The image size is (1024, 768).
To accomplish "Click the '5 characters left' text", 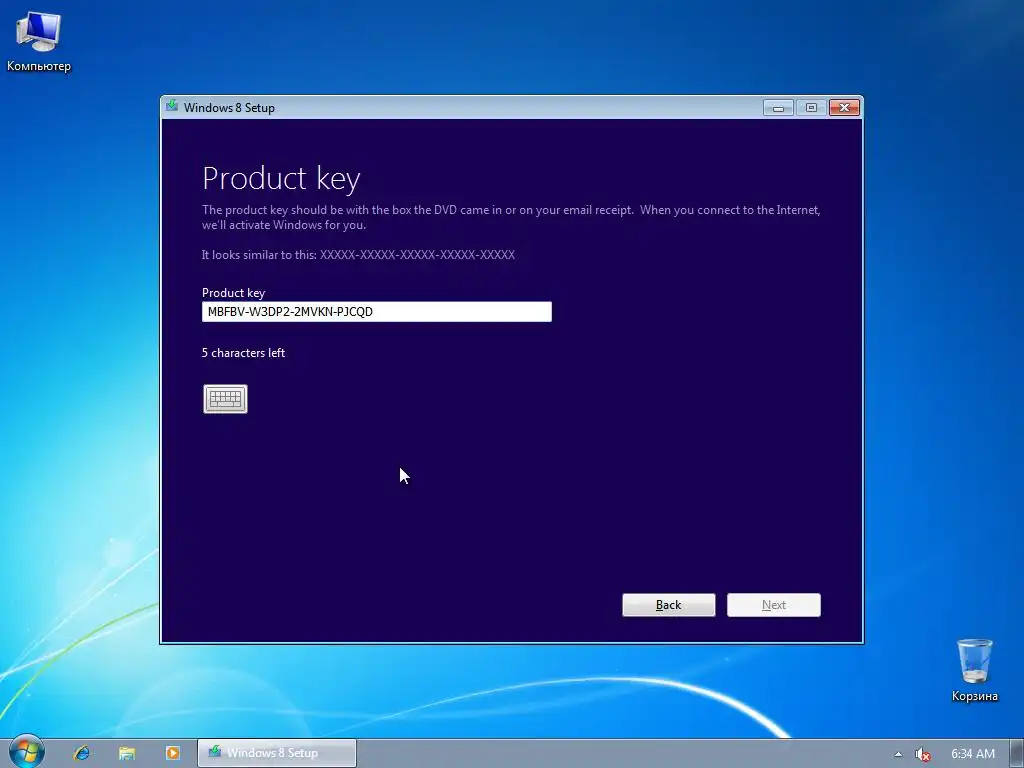I will tap(243, 353).
